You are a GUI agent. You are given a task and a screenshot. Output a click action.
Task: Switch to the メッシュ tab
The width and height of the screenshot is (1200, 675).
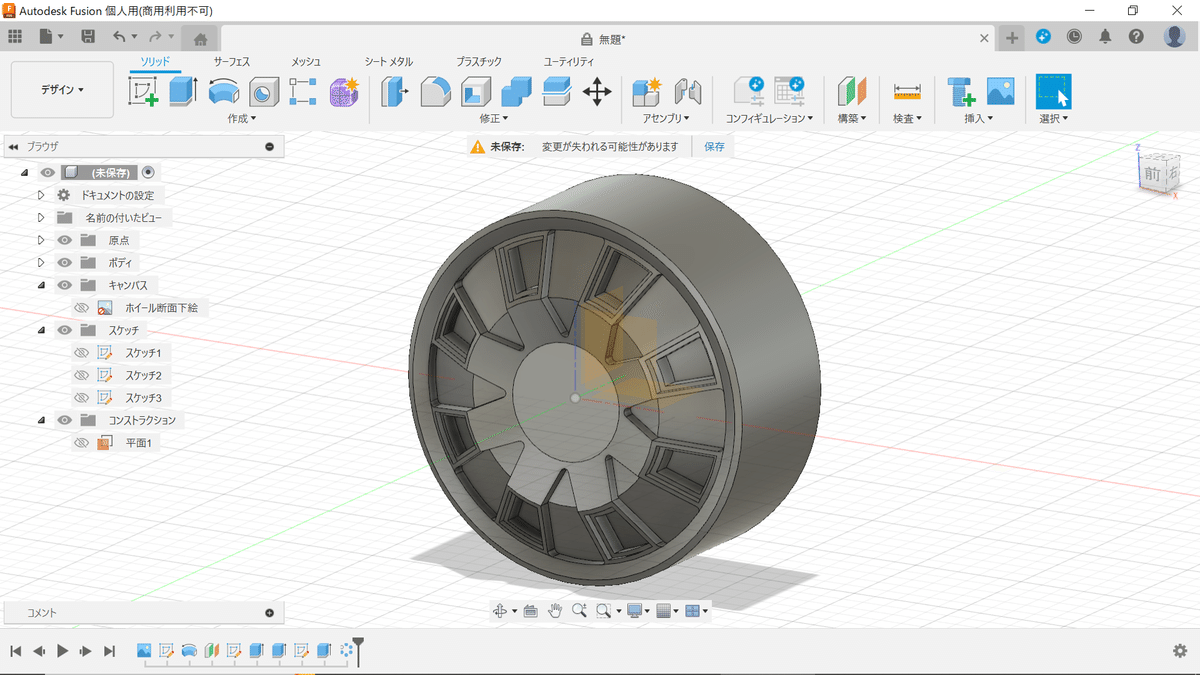306,62
